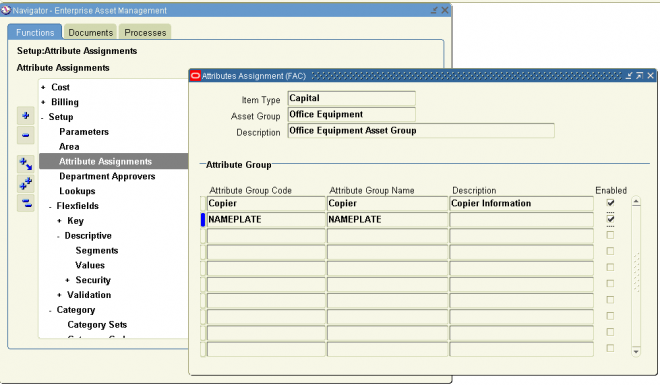Screen dimensions: 660x385
Task: Open Department Approvers in Navigator
Action: click(x=107, y=176)
